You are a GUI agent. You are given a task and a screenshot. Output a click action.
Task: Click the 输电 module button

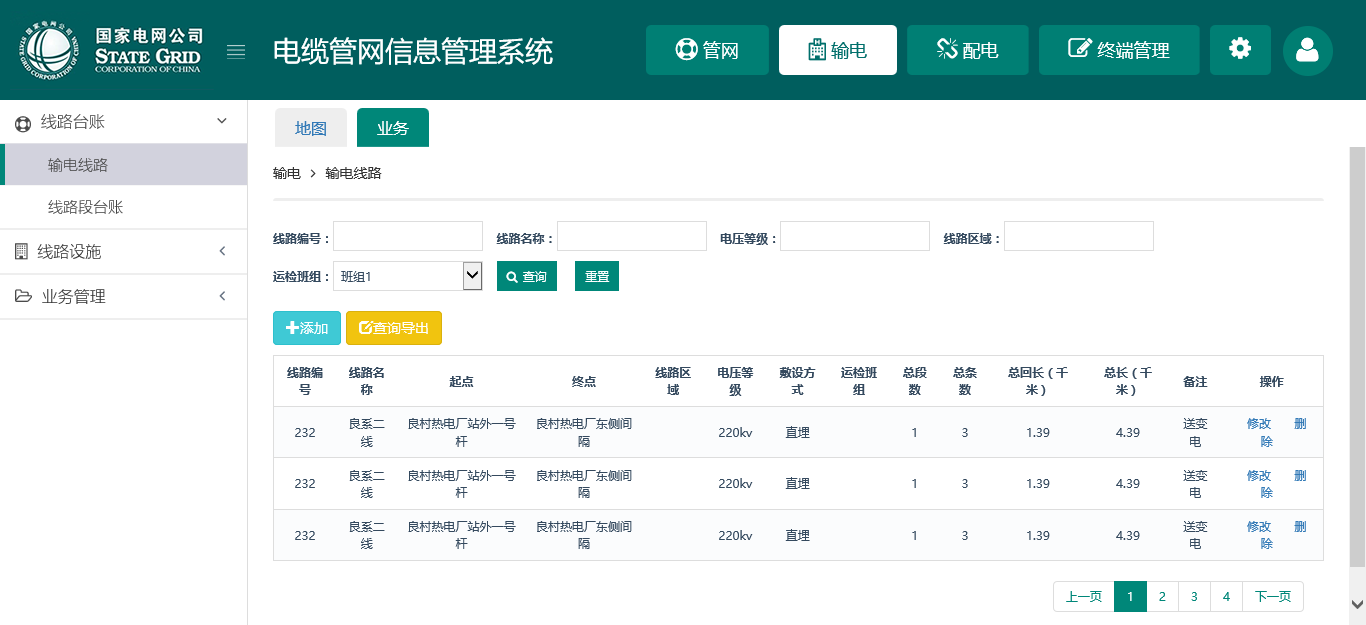pos(837,50)
